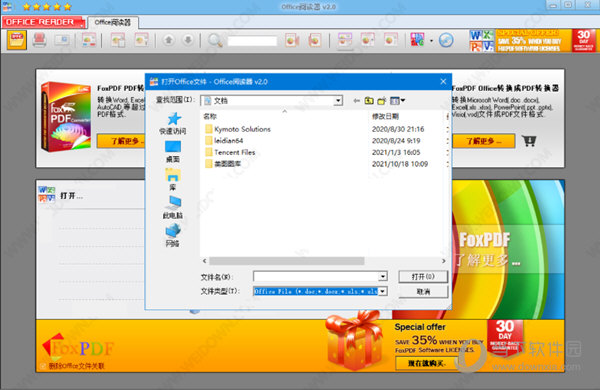This screenshot has height=390, width=600.
Task: Minimize the Office阅读器 main window
Action: (x=553, y=5)
